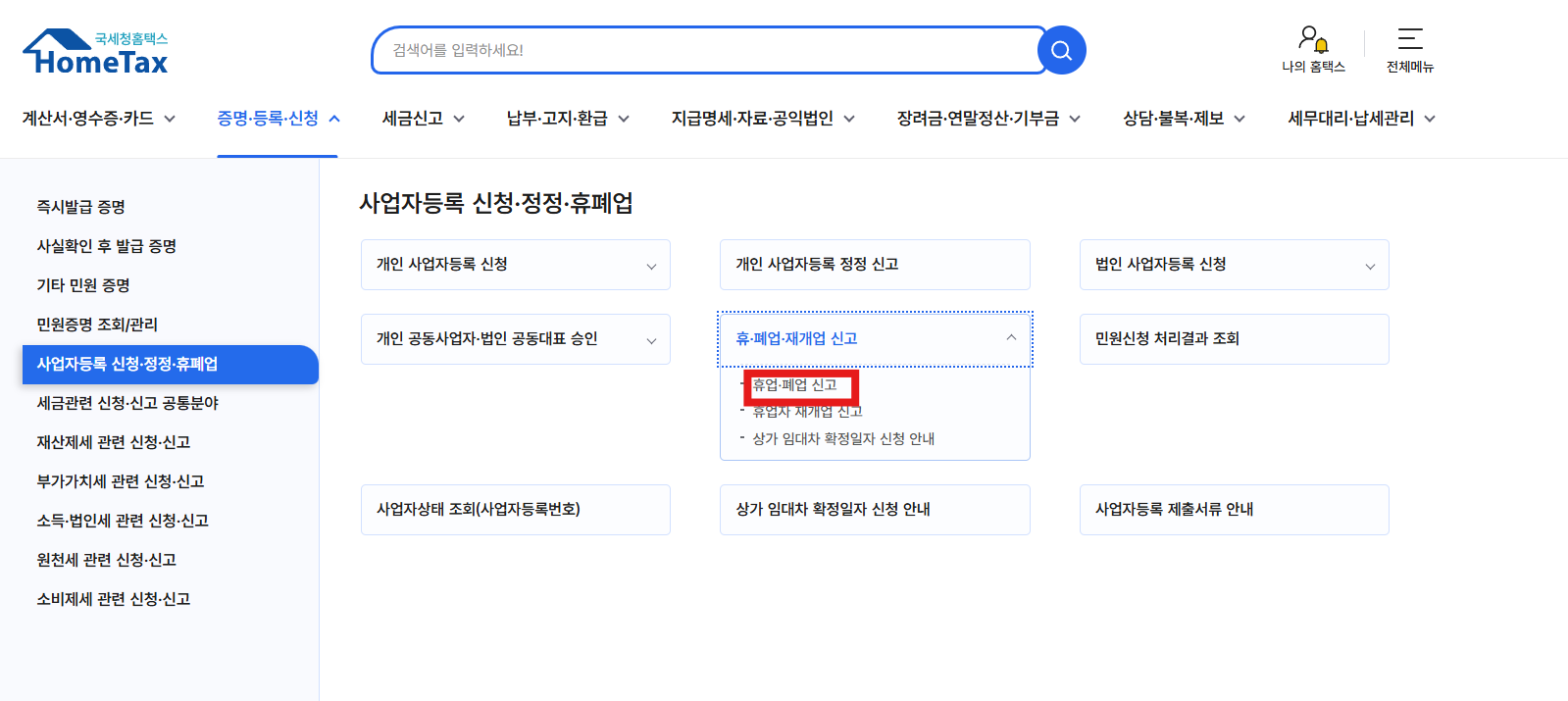Click the blue search magnifier button
Screen dimensions: 1568x701
click(1061, 50)
